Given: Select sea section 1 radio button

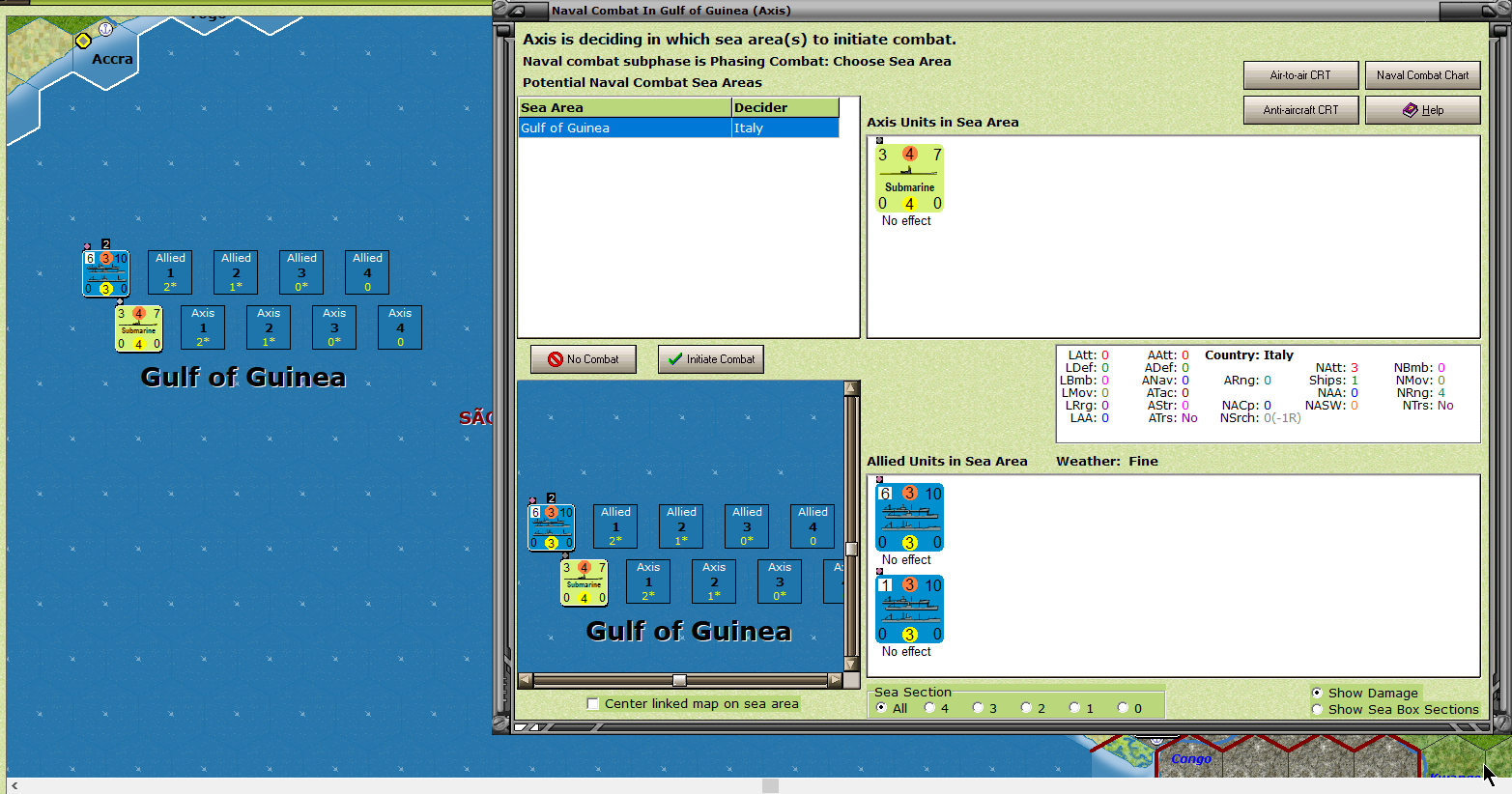Looking at the screenshot, I should [x=1074, y=708].
